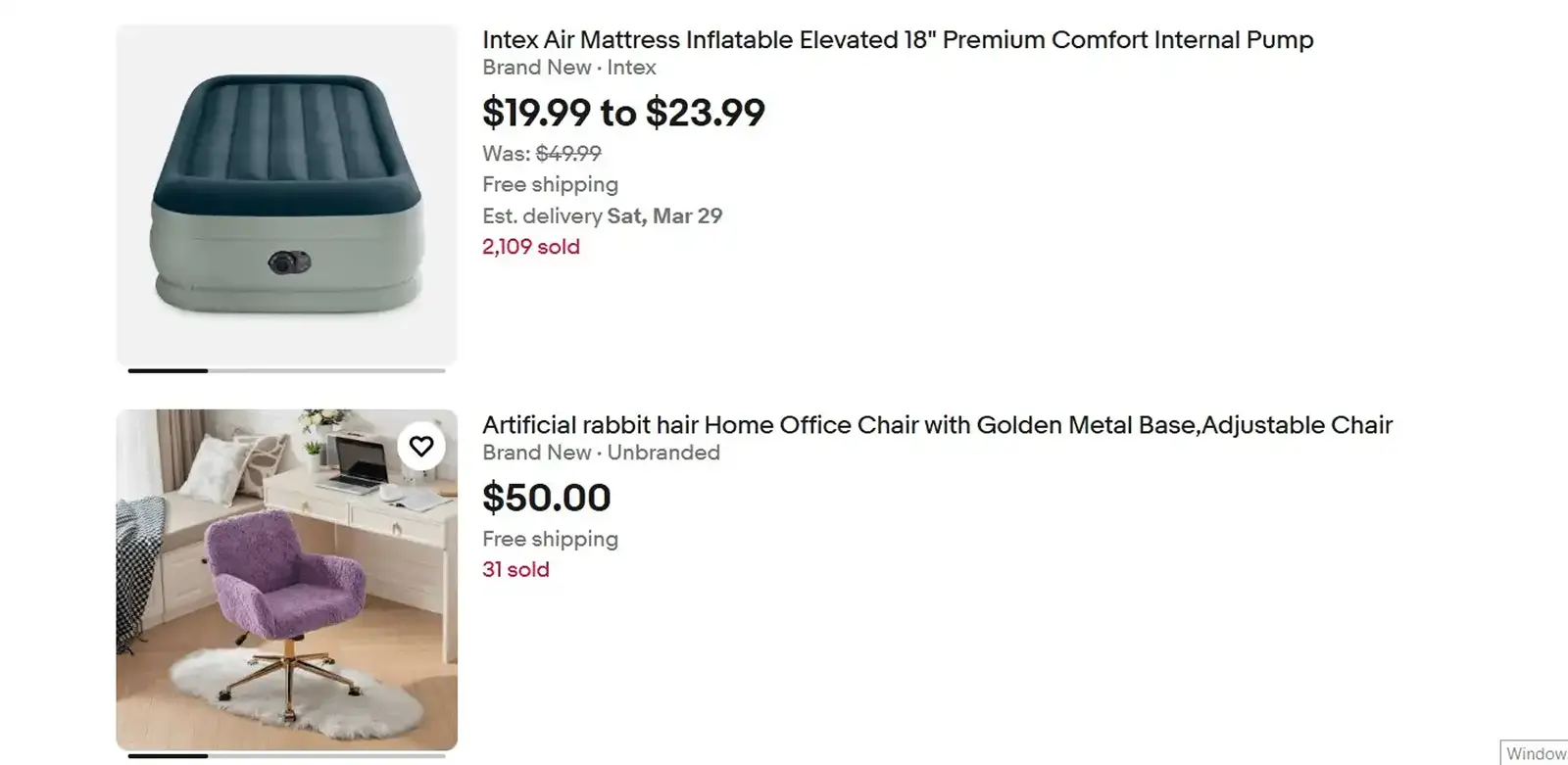Click Free shipping under the mattress price
Viewport: 1568px width, 765px height.
tap(550, 184)
